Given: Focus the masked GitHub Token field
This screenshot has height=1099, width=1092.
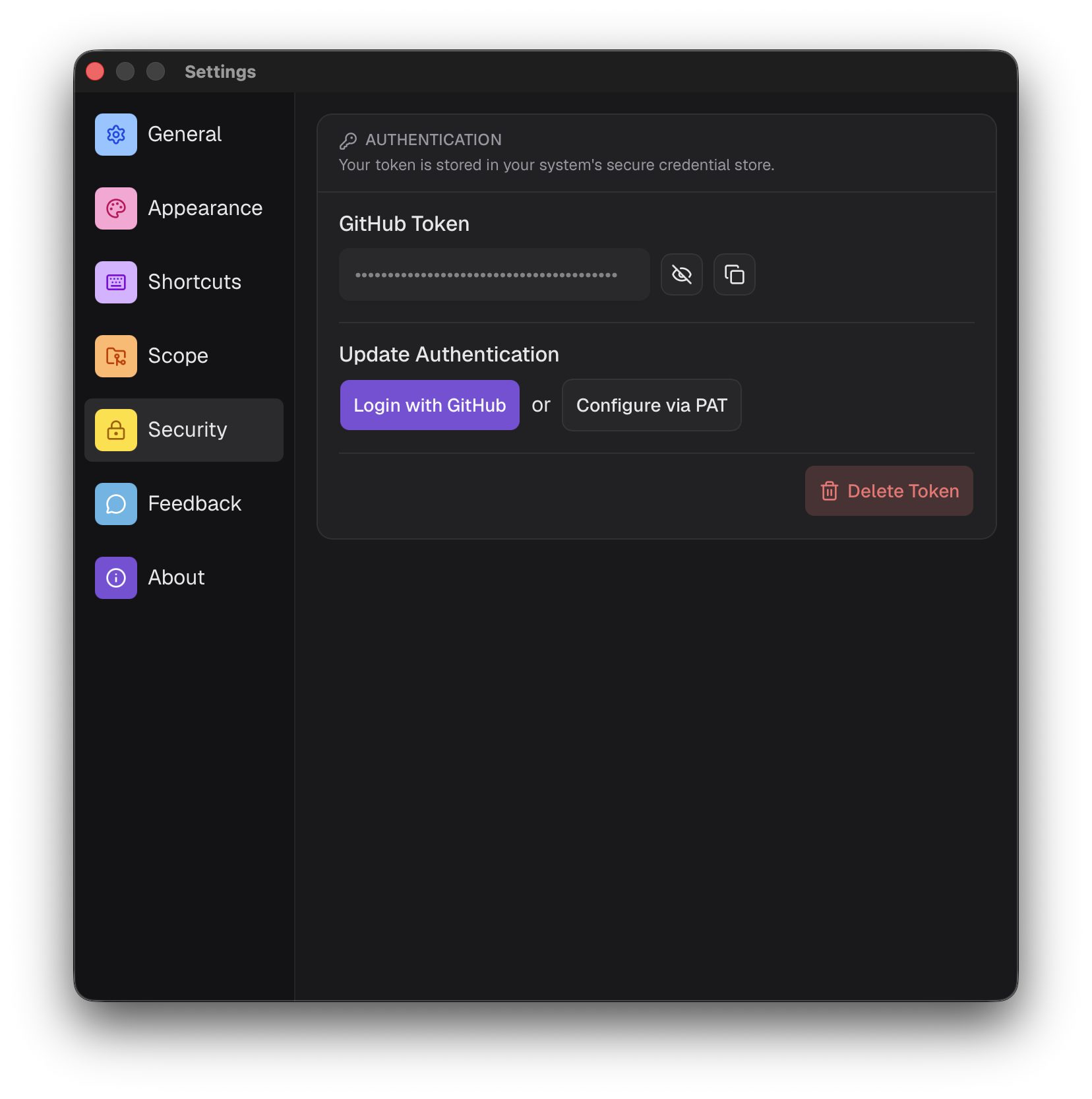Looking at the screenshot, I should click(495, 274).
